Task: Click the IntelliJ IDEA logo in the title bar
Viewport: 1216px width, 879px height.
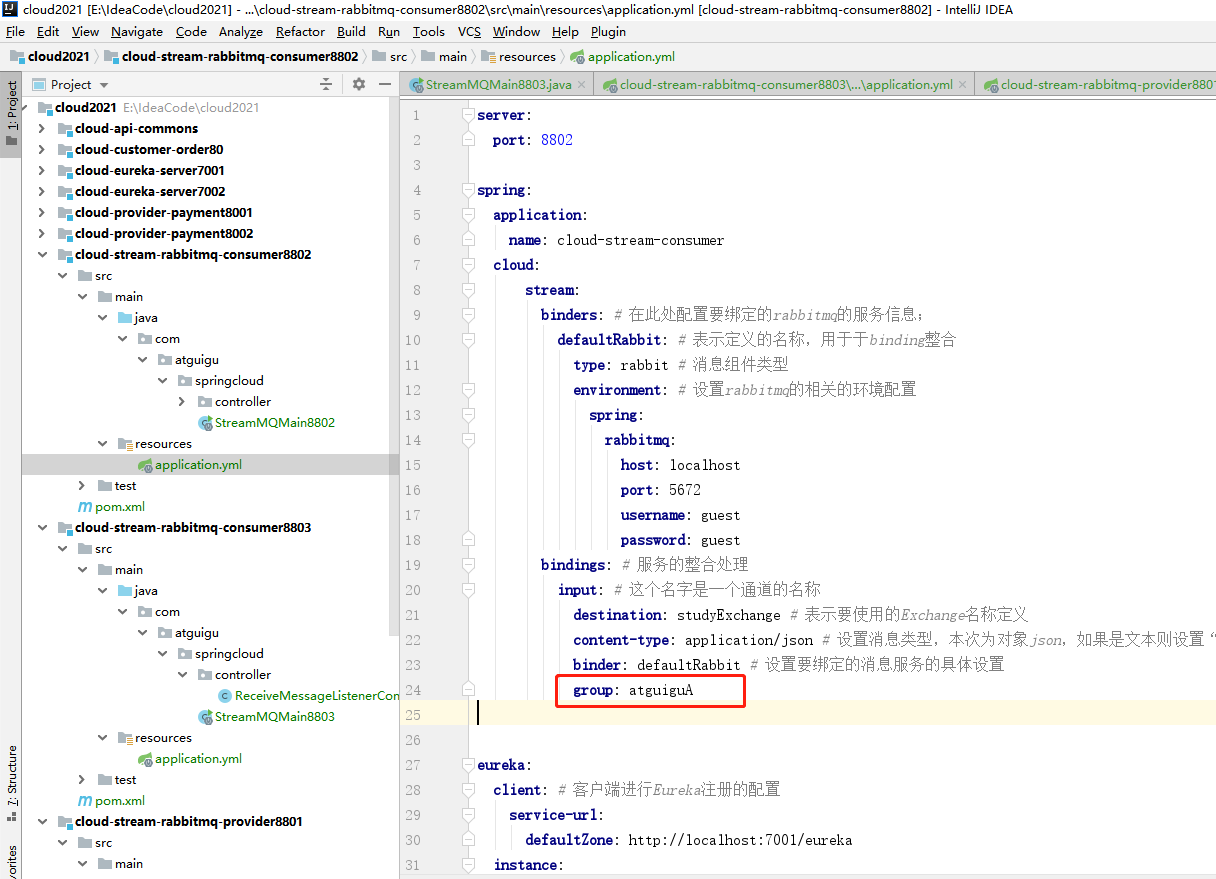Action: tap(10, 10)
